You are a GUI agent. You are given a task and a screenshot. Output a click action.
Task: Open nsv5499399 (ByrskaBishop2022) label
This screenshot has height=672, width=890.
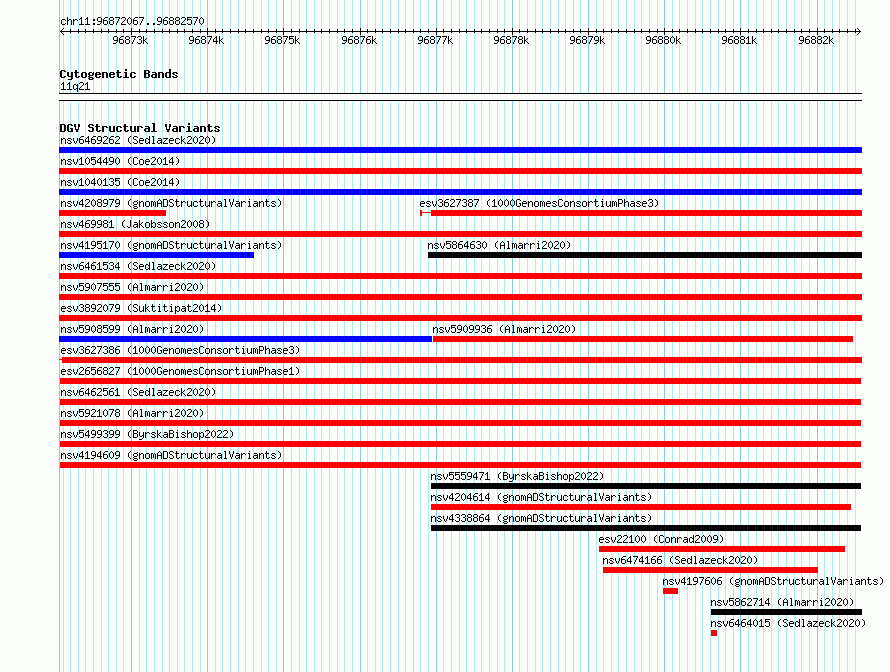point(147,434)
